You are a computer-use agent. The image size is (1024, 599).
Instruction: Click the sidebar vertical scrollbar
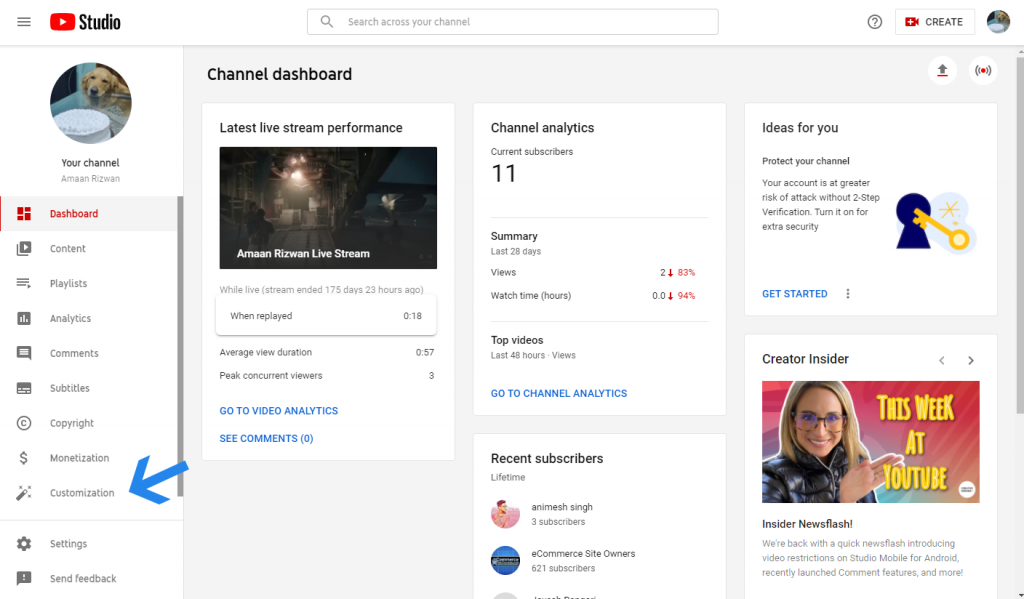pyautogui.click(x=180, y=346)
